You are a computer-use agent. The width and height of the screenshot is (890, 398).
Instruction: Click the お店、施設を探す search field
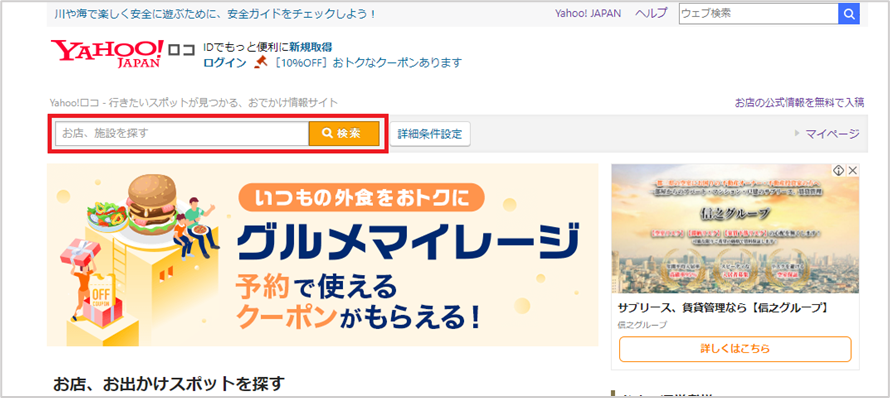(182, 133)
